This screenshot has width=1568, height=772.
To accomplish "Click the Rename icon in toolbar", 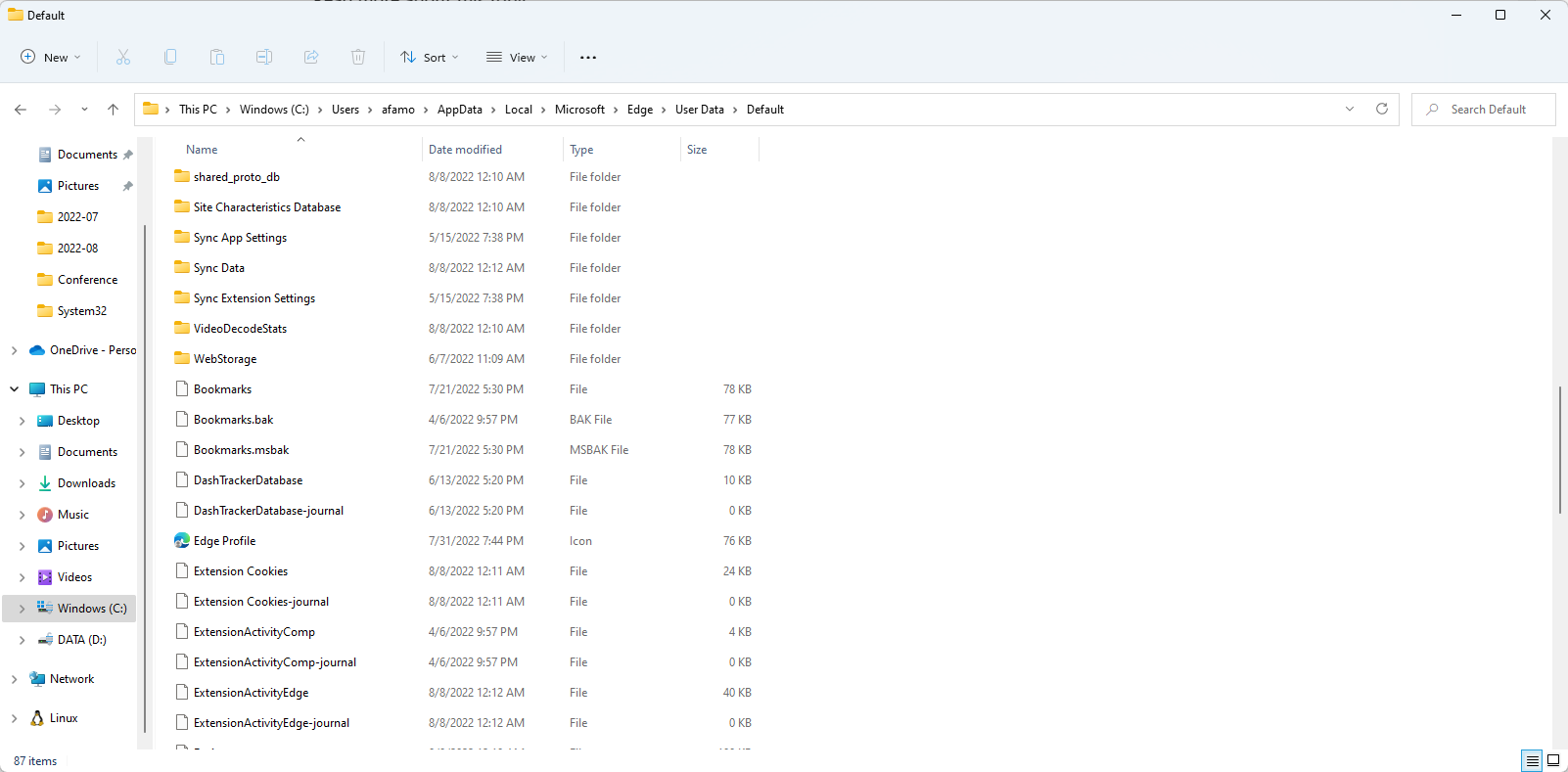I will pos(264,57).
